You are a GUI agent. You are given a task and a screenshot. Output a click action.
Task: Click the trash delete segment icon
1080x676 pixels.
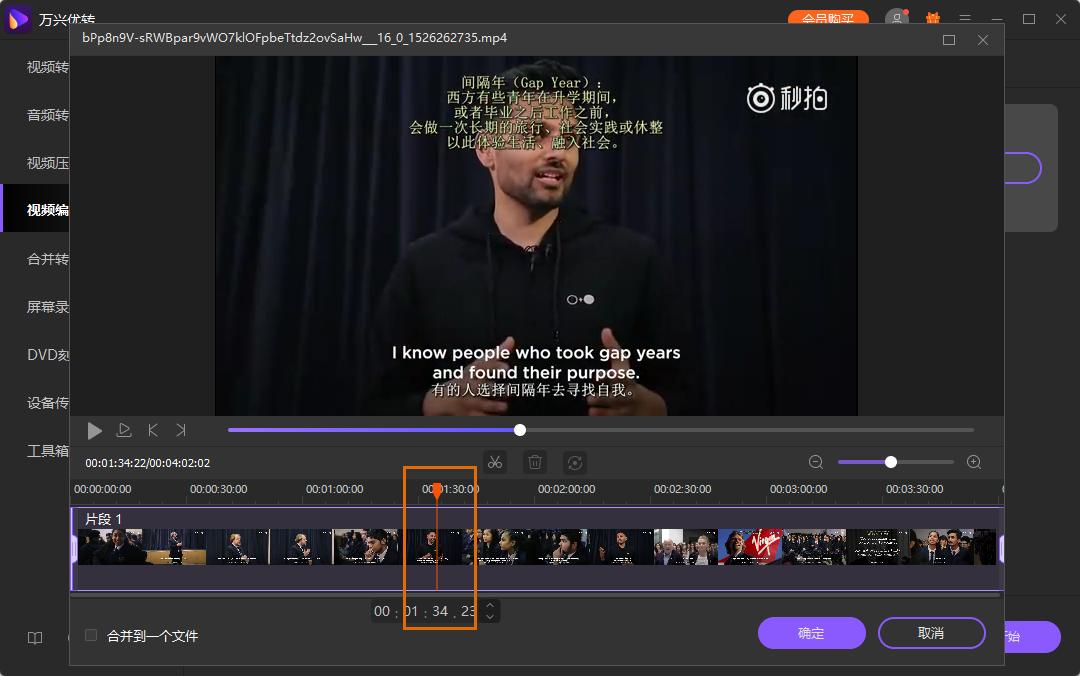535,462
